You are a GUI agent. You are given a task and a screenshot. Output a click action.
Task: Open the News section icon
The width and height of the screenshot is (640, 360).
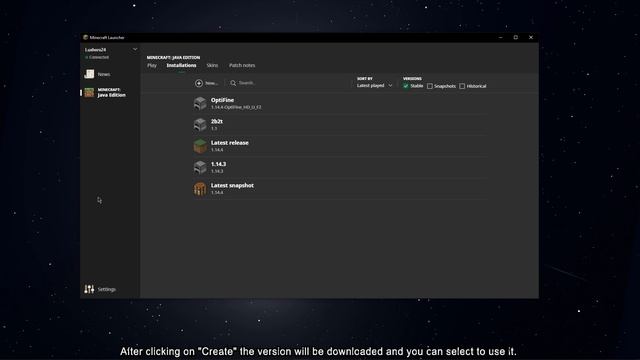click(89, 74)
